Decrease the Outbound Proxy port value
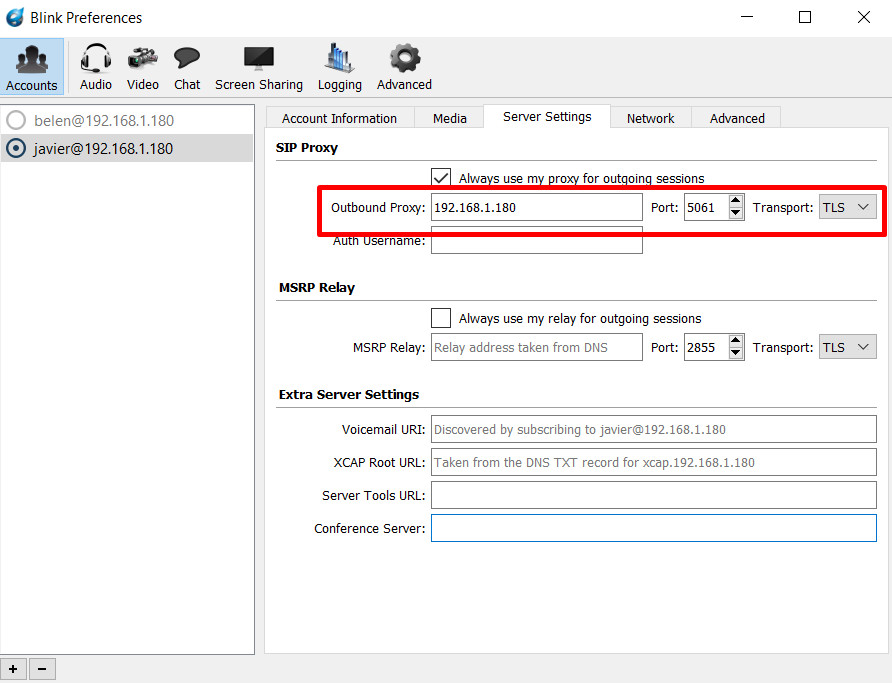 click(x=736, y=214)
